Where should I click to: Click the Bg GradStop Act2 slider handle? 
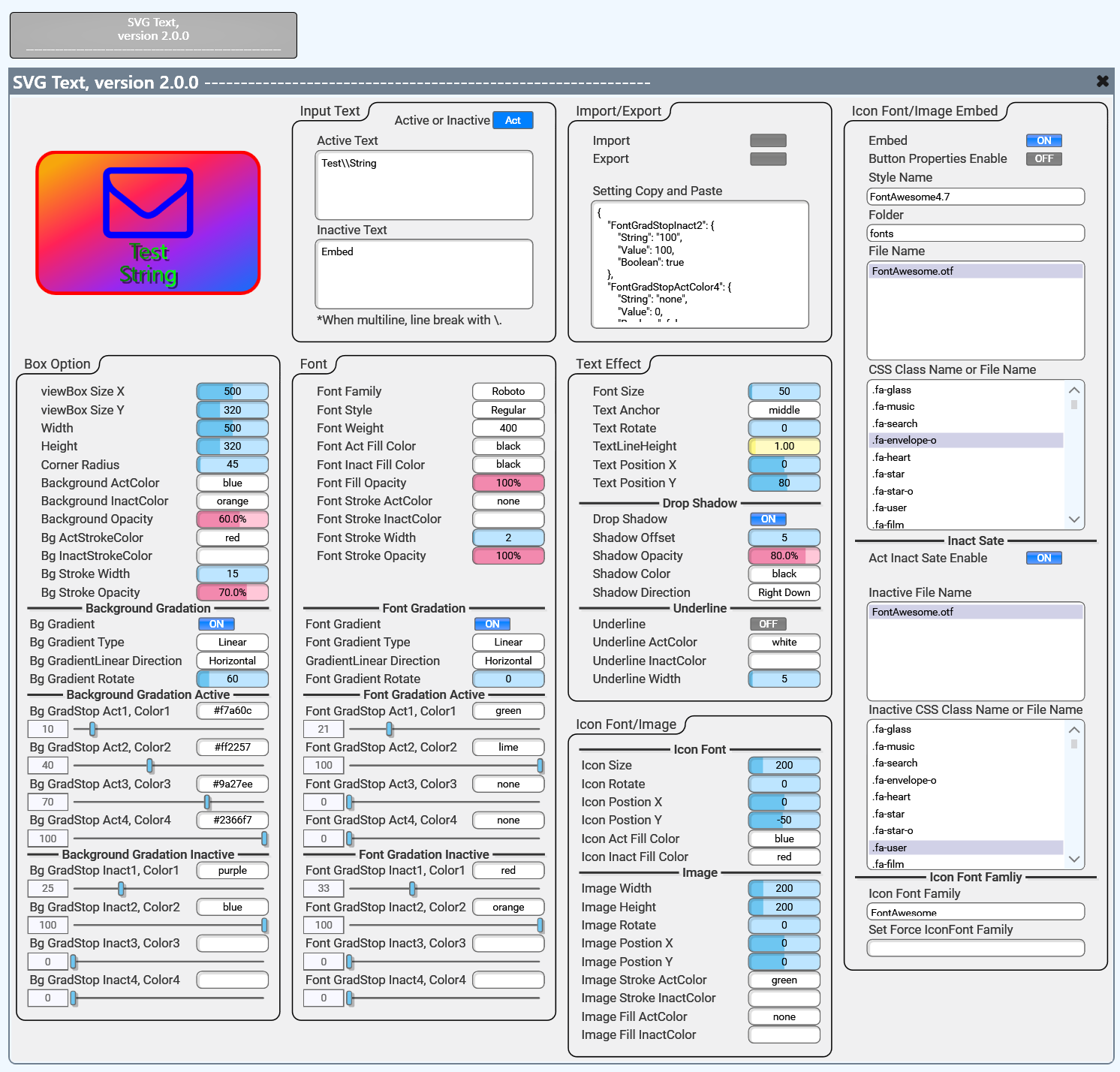(x=150, y=765)
